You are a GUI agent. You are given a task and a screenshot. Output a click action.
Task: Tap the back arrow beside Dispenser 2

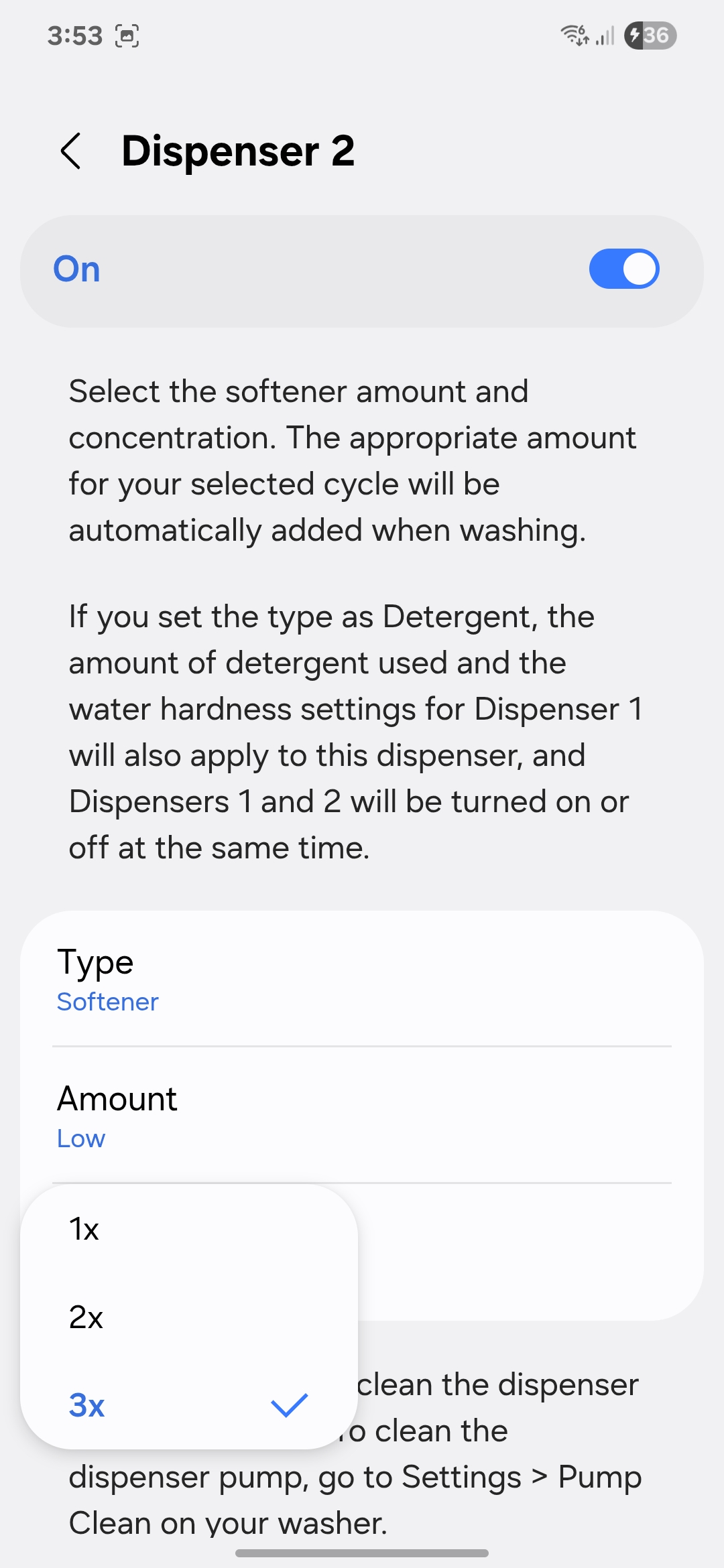(x=71, y=151)
